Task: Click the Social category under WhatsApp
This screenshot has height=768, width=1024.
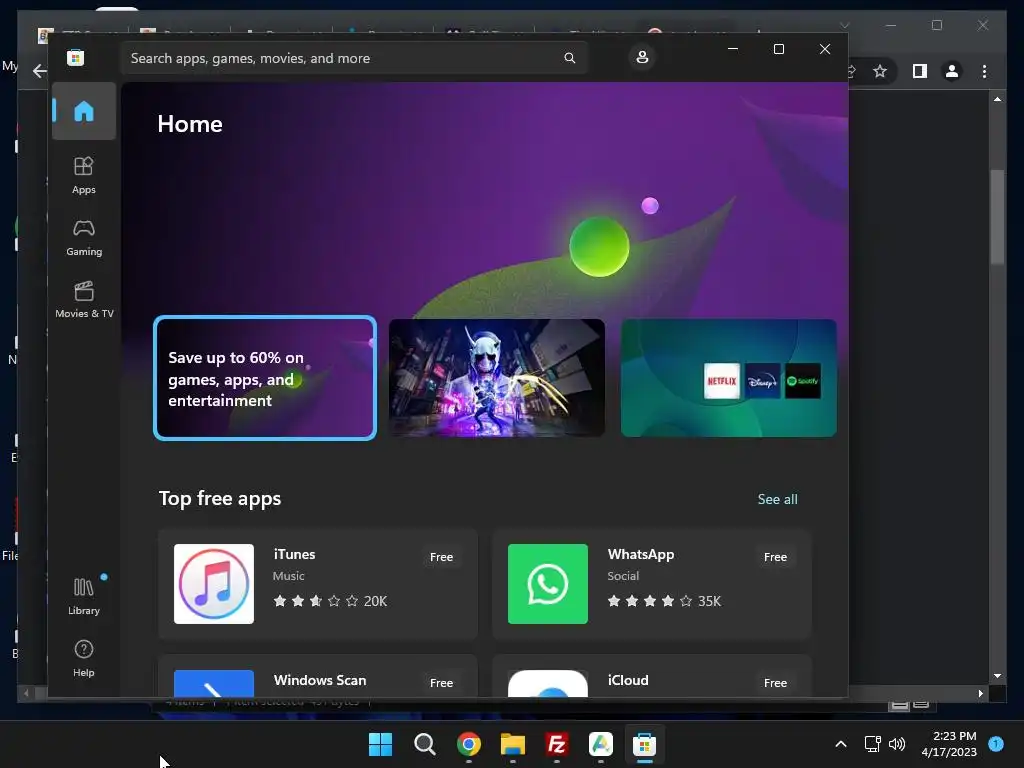Action: tap(623, 576)
